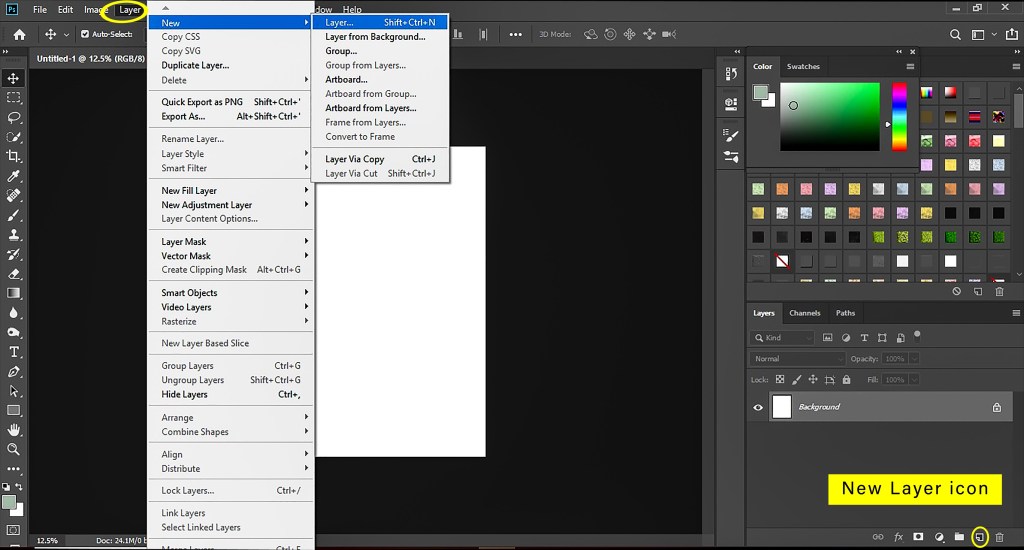This screenshot has width=1024, height=550.
Task: Toggle the layer filter on/off switch
Action: click(917, 336)
